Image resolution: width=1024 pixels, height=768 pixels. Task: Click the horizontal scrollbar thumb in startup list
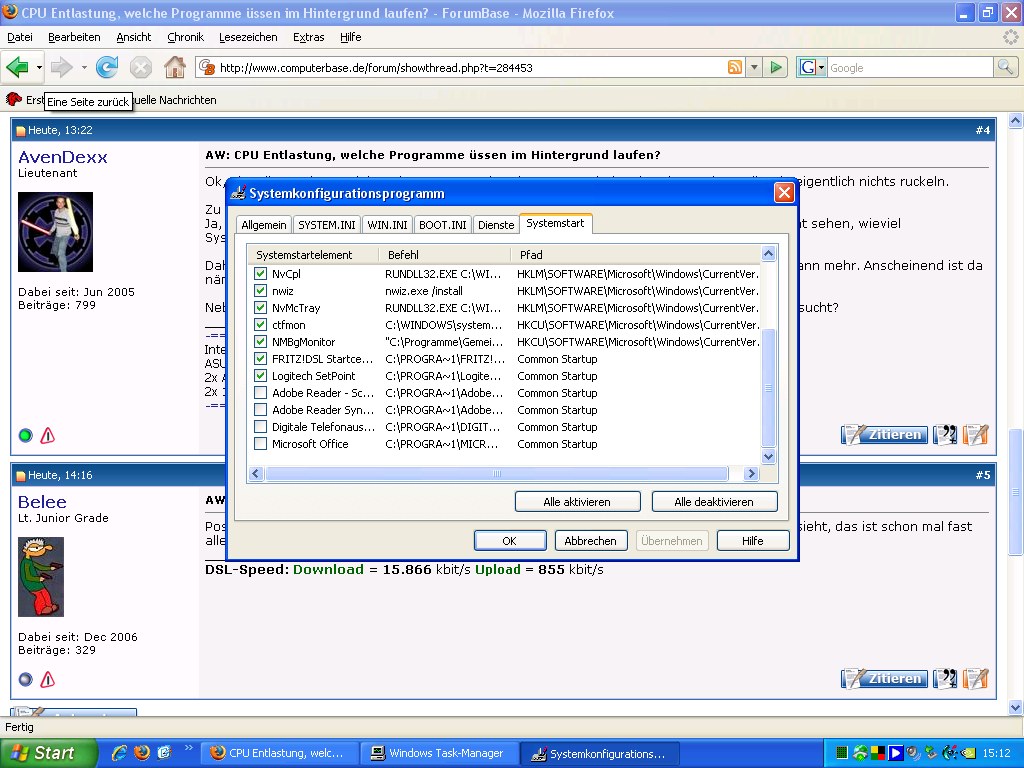click(x=497, y=473)
